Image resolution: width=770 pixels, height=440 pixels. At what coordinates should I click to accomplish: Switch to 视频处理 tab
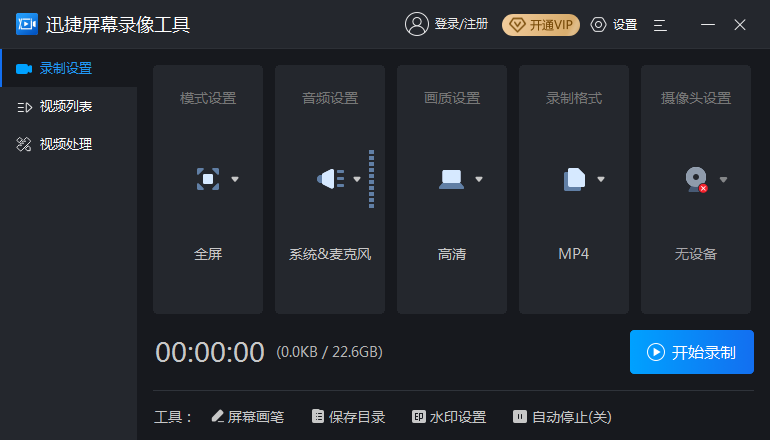click(x=65, y=144)
